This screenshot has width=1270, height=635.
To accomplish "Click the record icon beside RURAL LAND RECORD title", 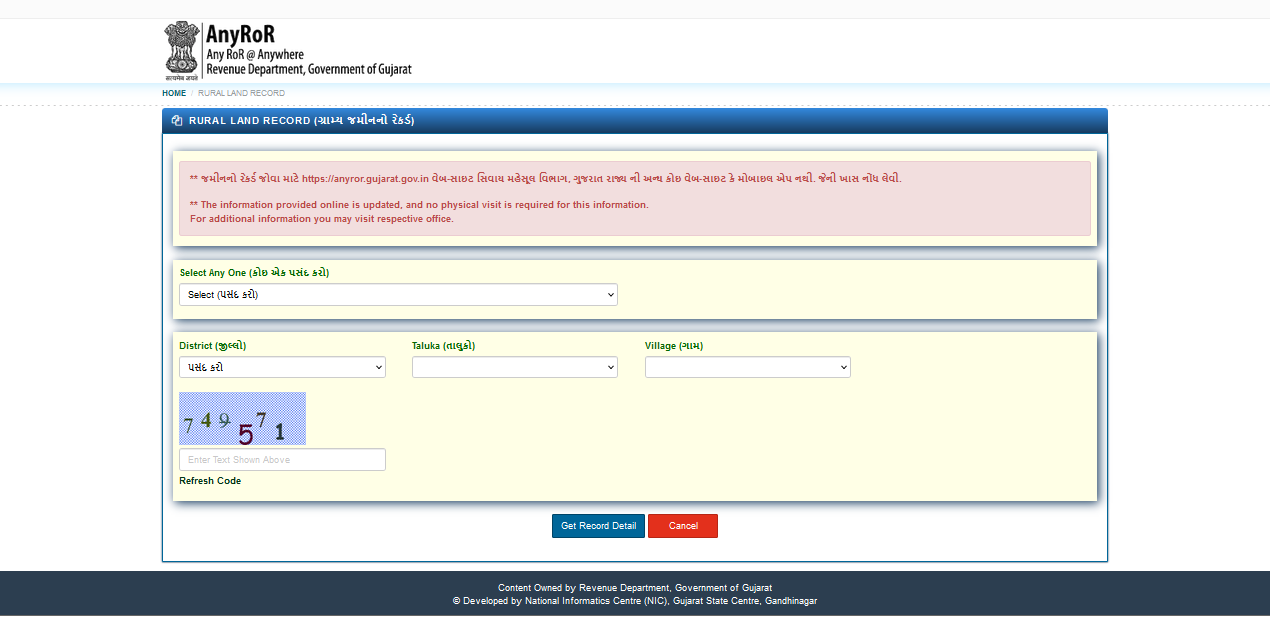I will coord(176,120).
